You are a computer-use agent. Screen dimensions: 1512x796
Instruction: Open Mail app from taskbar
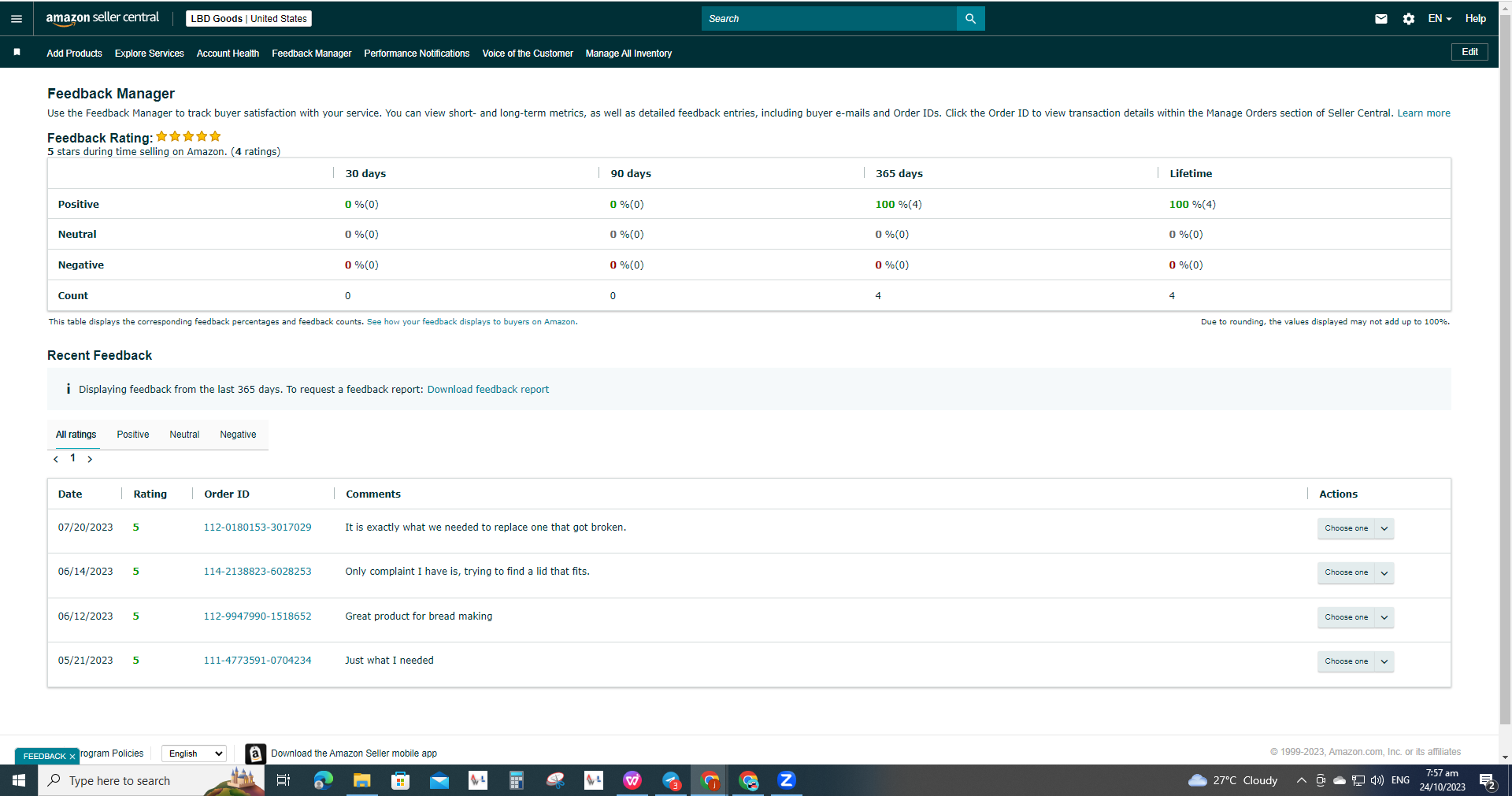[439, 780]
